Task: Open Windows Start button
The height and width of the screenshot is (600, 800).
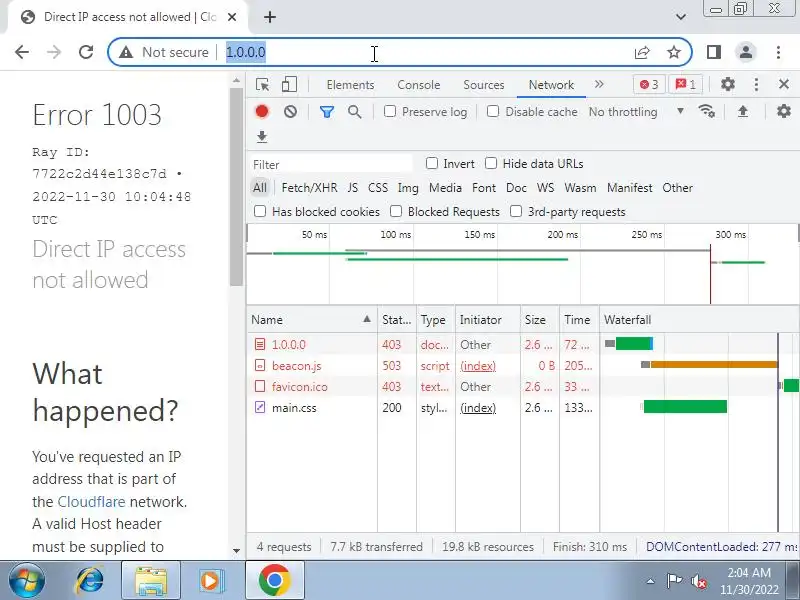Action: (x=27, y=581)
